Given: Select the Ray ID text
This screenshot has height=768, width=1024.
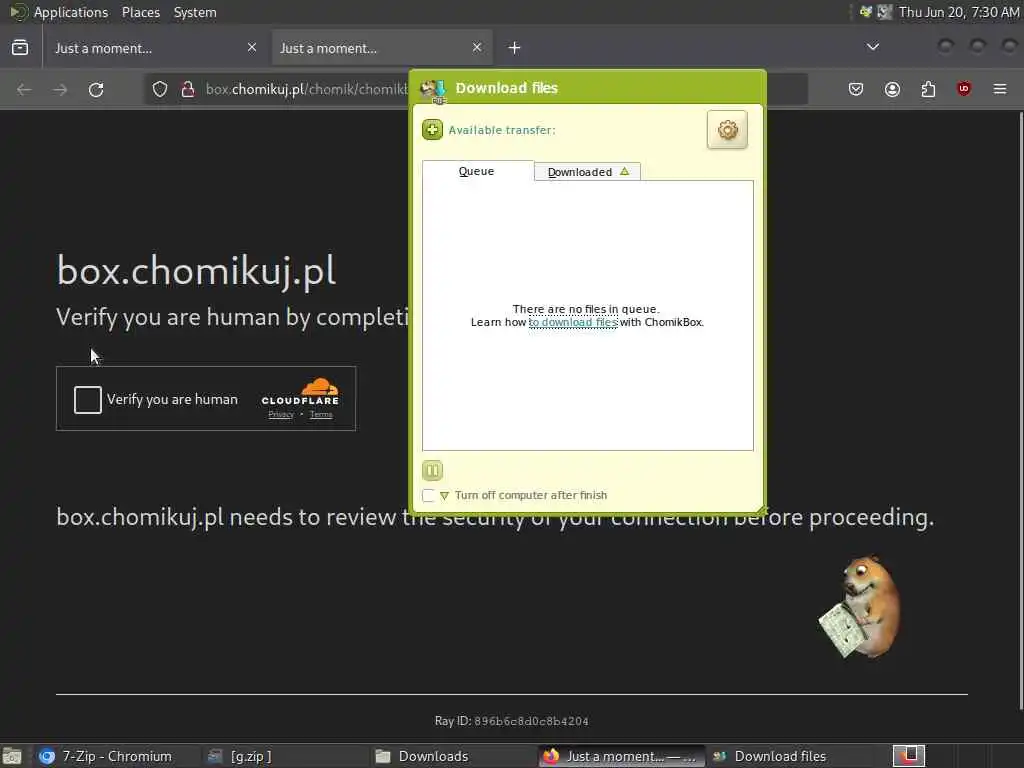Looking at the screenshot, I should (x=511, y=721).
